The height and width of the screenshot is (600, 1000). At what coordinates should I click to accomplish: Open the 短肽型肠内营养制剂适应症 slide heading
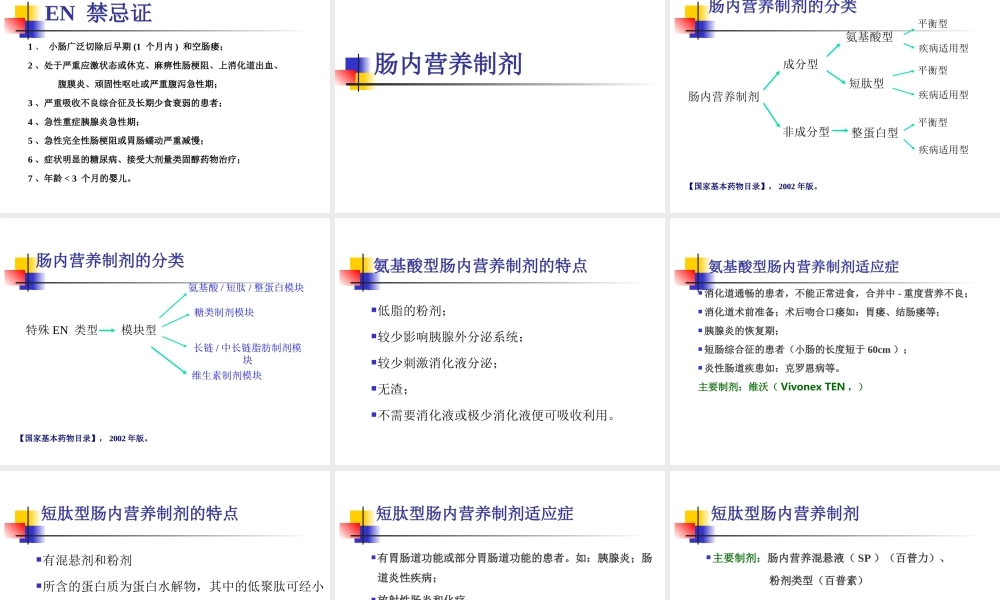point(475,513)
